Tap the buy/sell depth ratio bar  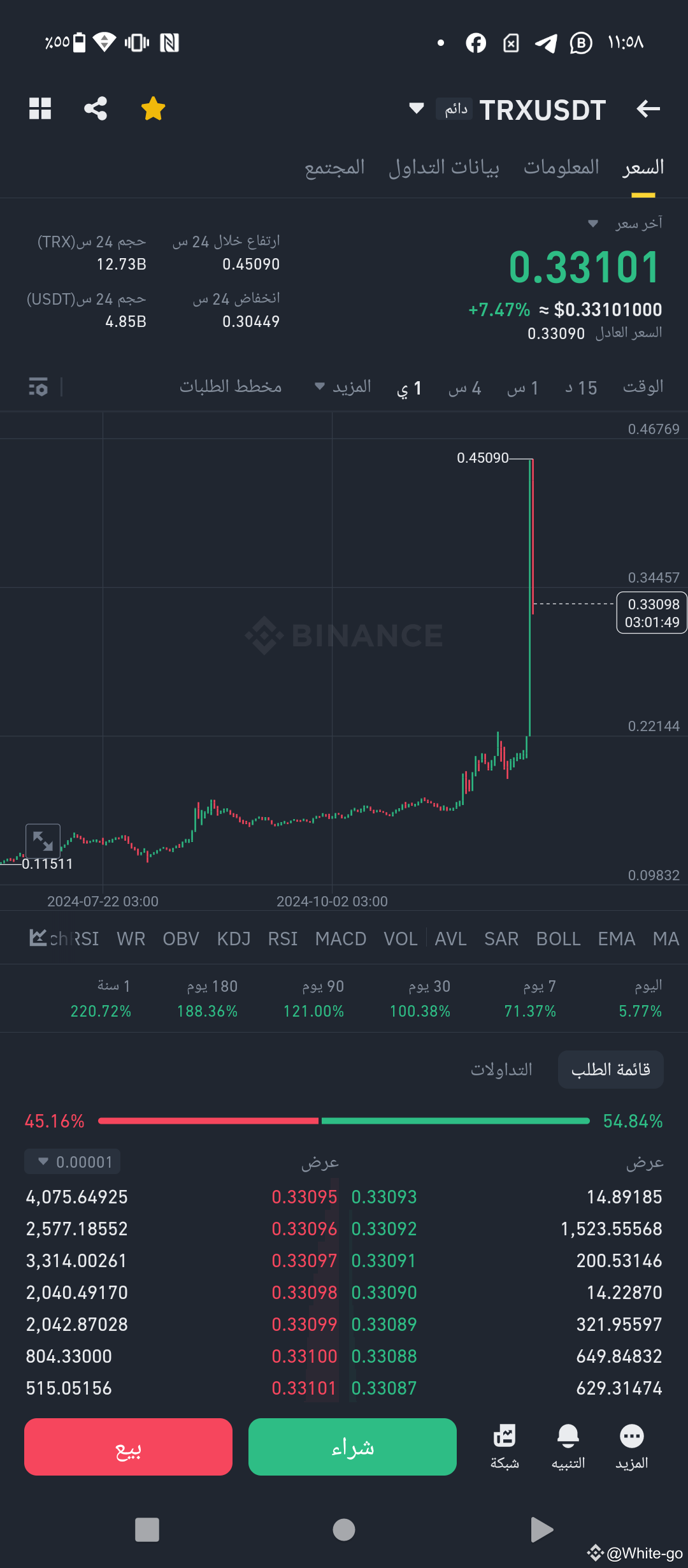[x=344, y=1121]
